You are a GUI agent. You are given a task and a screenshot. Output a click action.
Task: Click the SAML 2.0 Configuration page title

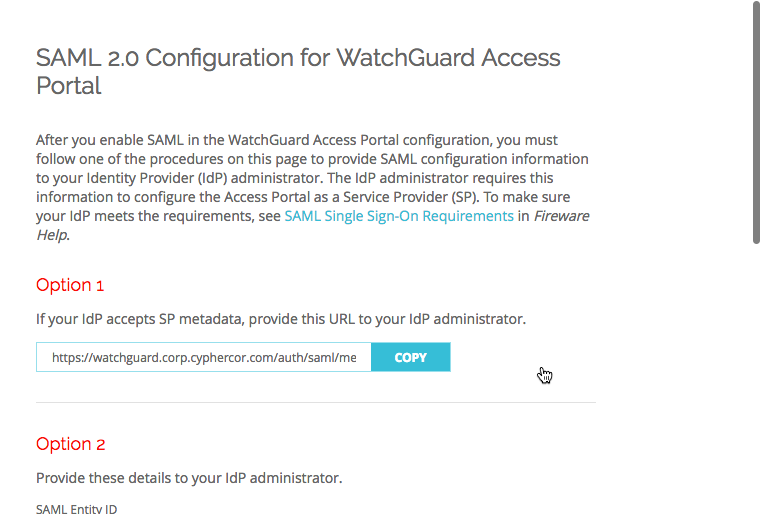(x=298, y=71)
